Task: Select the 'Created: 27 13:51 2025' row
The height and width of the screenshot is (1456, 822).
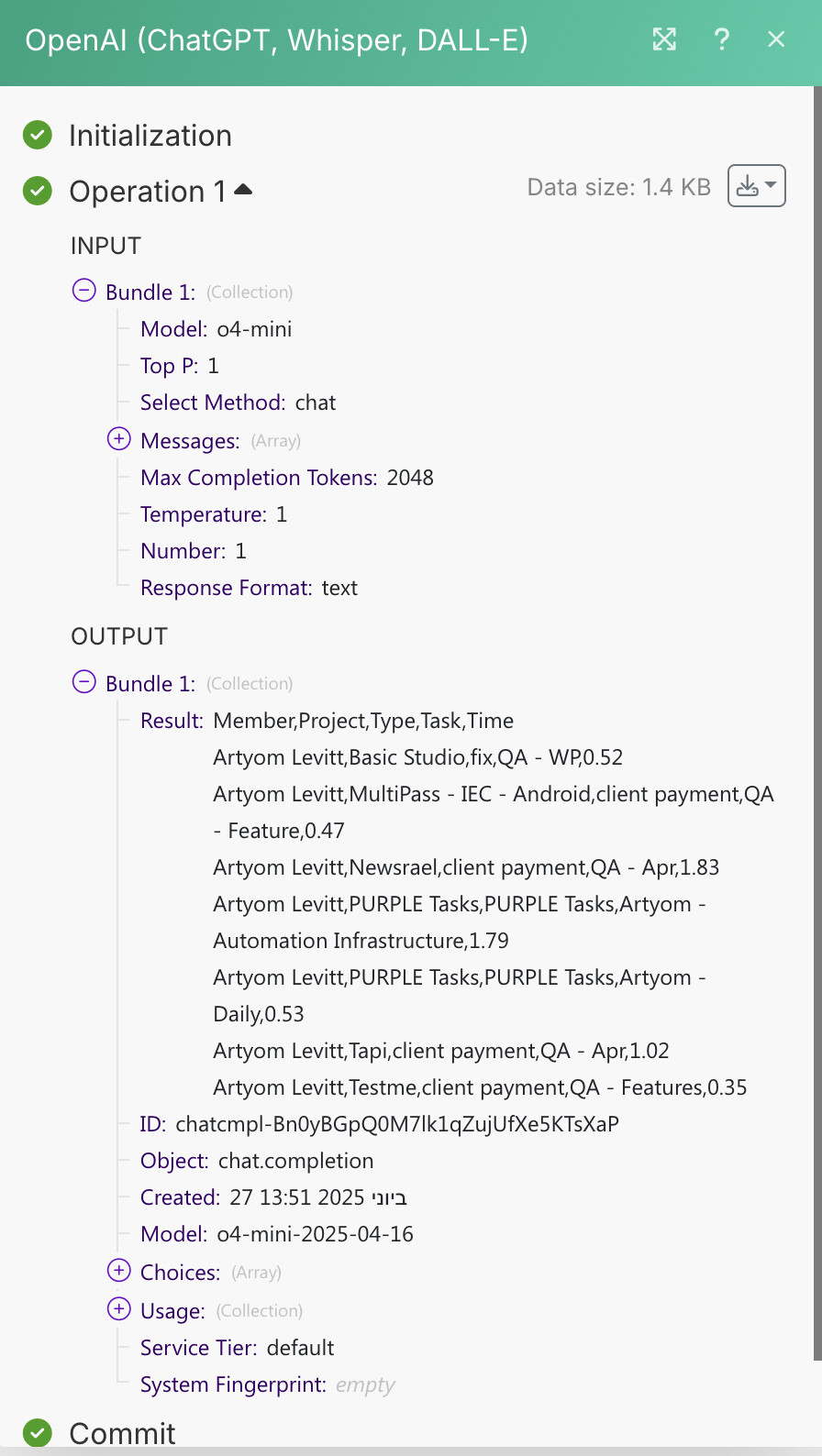Action: pyautogui.click(x=273, y=1197)
